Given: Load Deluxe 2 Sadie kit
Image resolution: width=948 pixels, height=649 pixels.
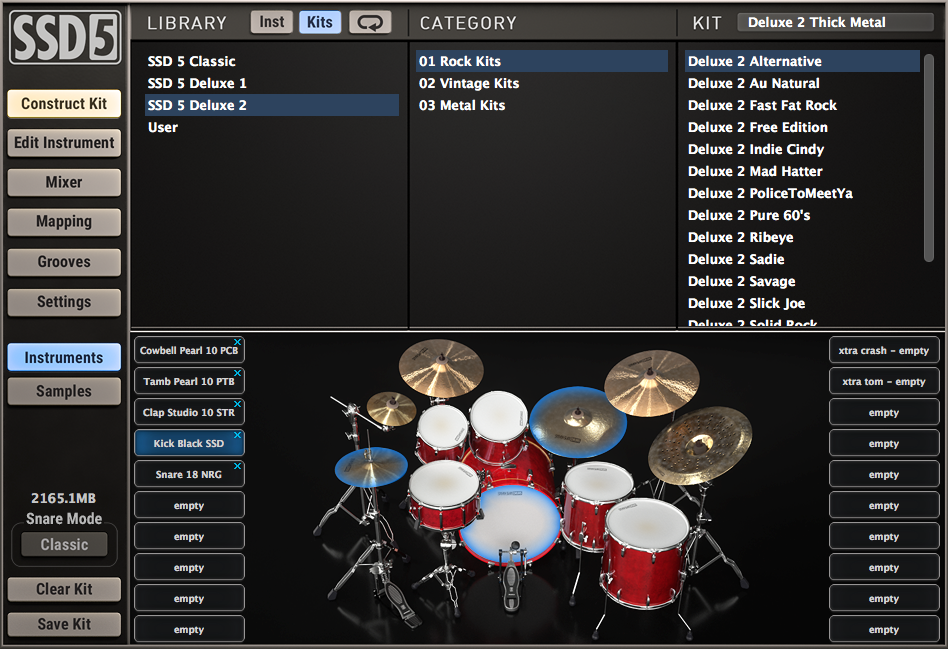Looking at the screenshot, I should [802, 259].
